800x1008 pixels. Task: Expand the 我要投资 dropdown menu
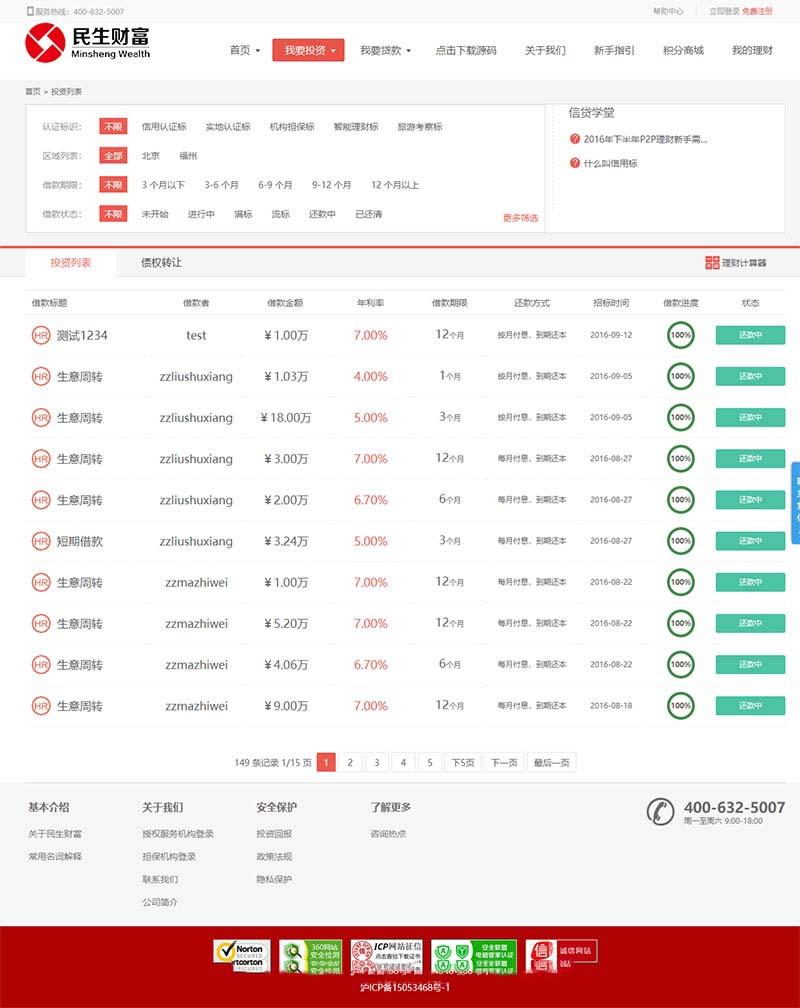[x=308, y=50]
